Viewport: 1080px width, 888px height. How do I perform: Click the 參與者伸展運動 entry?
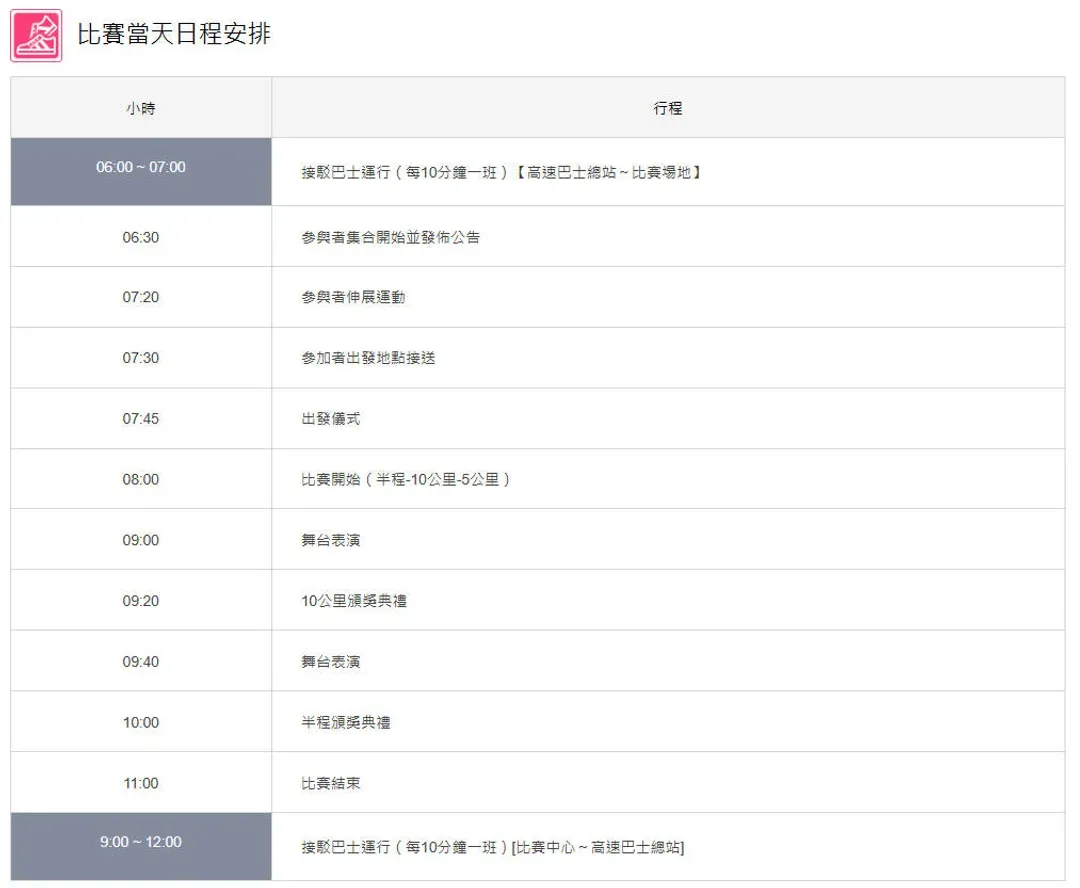(x=353, y=298)
